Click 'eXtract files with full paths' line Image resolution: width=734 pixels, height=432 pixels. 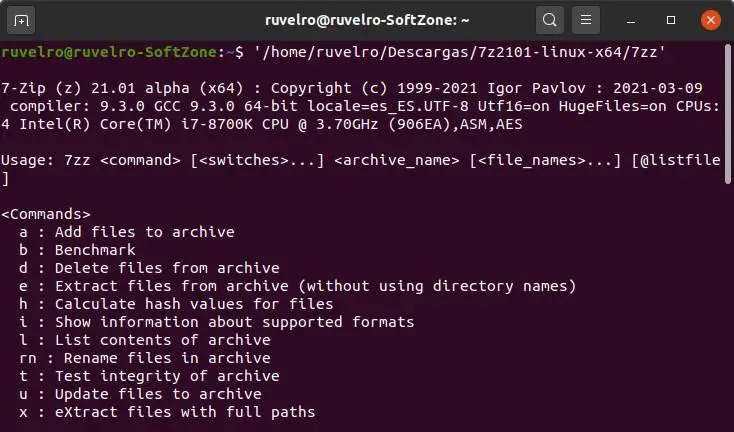click(x=167, y=412)
